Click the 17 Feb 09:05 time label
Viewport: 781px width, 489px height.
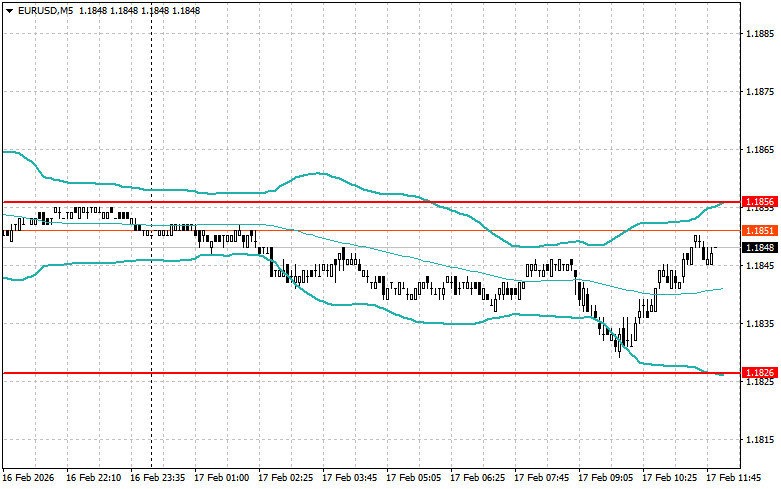(605, 478)
